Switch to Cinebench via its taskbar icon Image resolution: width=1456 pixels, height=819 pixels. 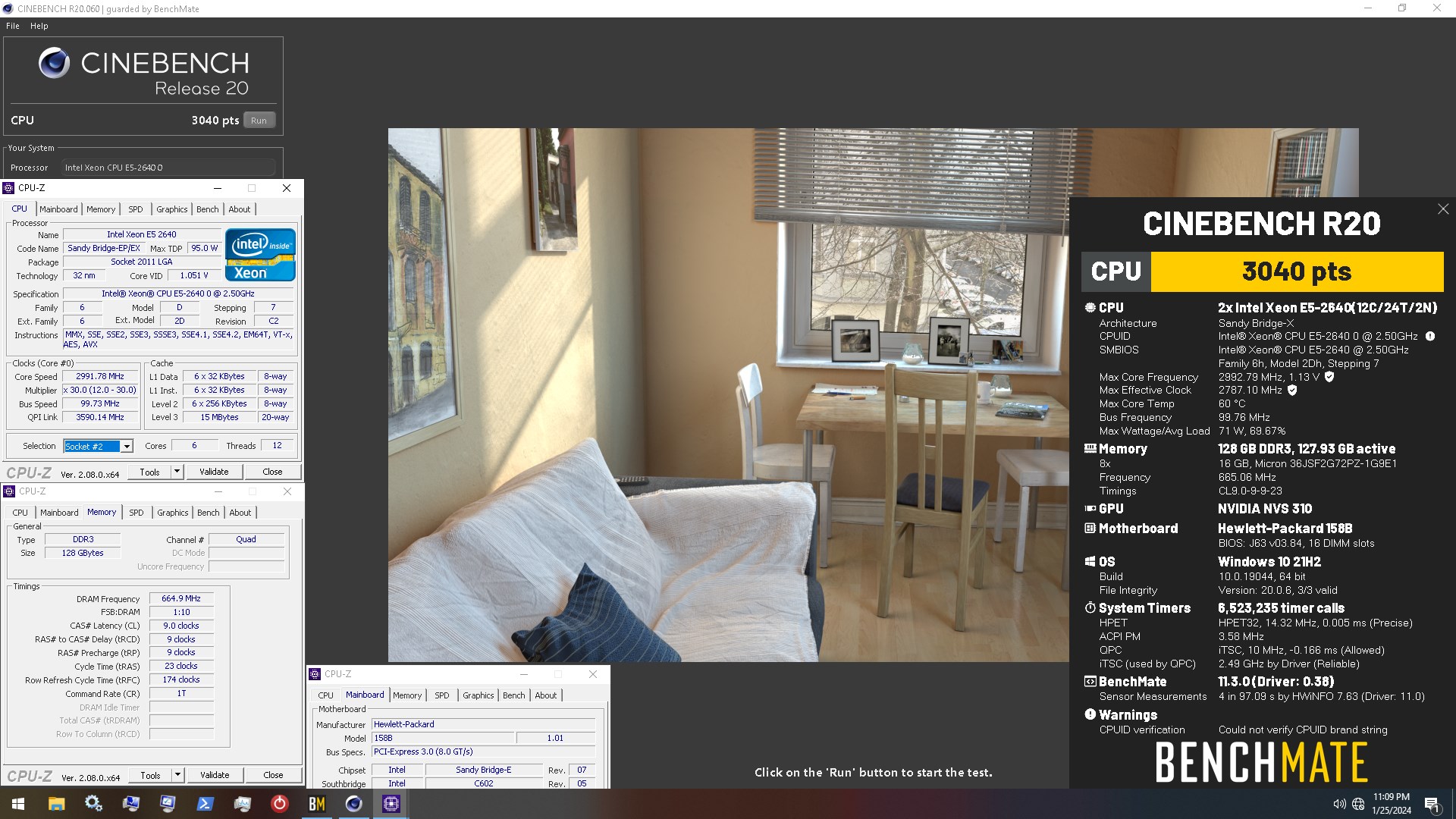click(x=354, y=804)
